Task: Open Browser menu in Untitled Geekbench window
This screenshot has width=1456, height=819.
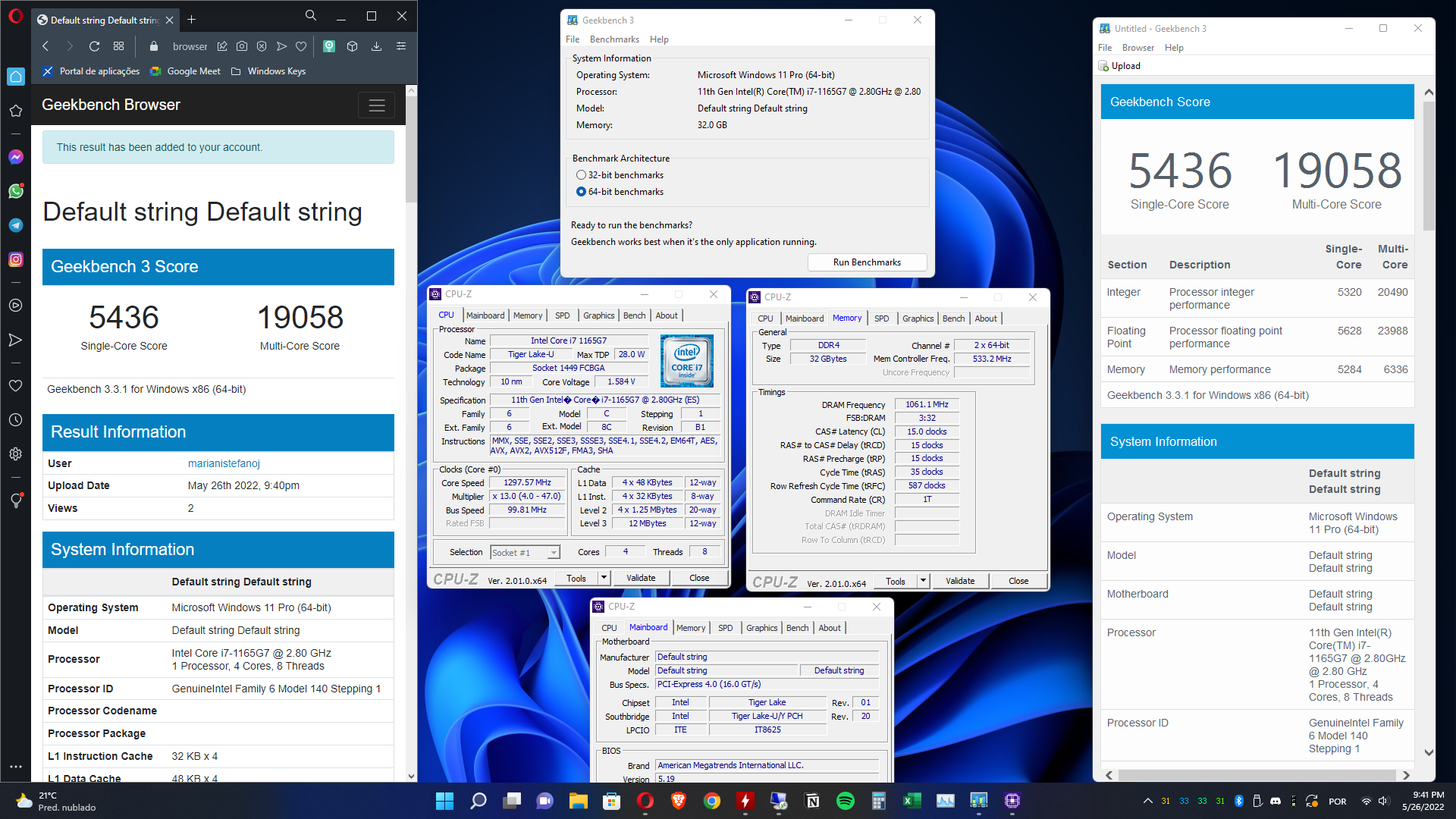Action: point(1137,48)
